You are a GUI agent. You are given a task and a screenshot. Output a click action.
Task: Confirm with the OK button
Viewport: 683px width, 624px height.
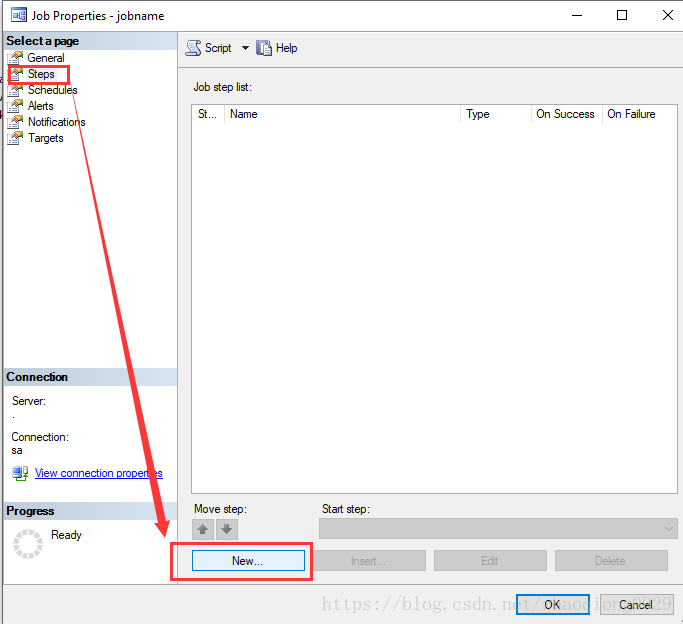552,604
